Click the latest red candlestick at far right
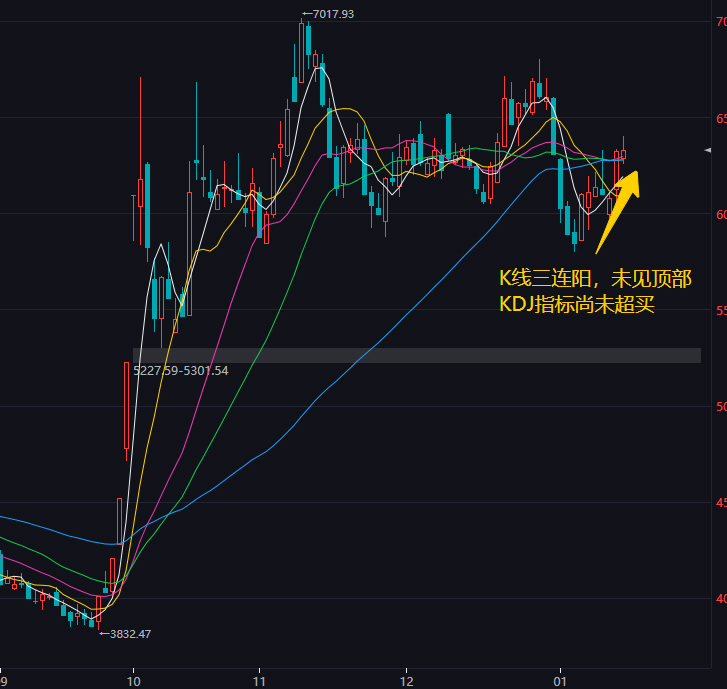 click(624, 155)
